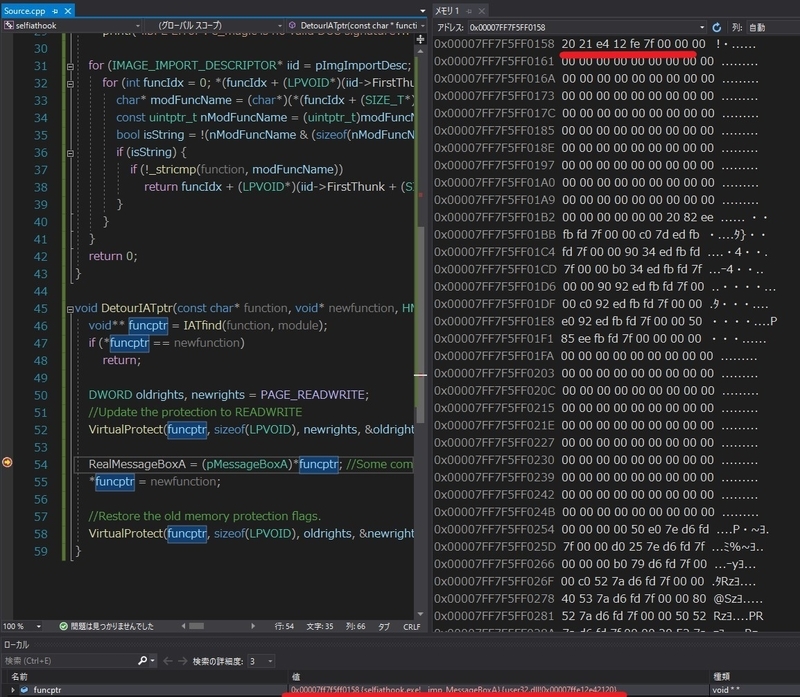This screenshot has height=697, width=800.
Task: Click the 値 column header
Action: pos(296,677)
